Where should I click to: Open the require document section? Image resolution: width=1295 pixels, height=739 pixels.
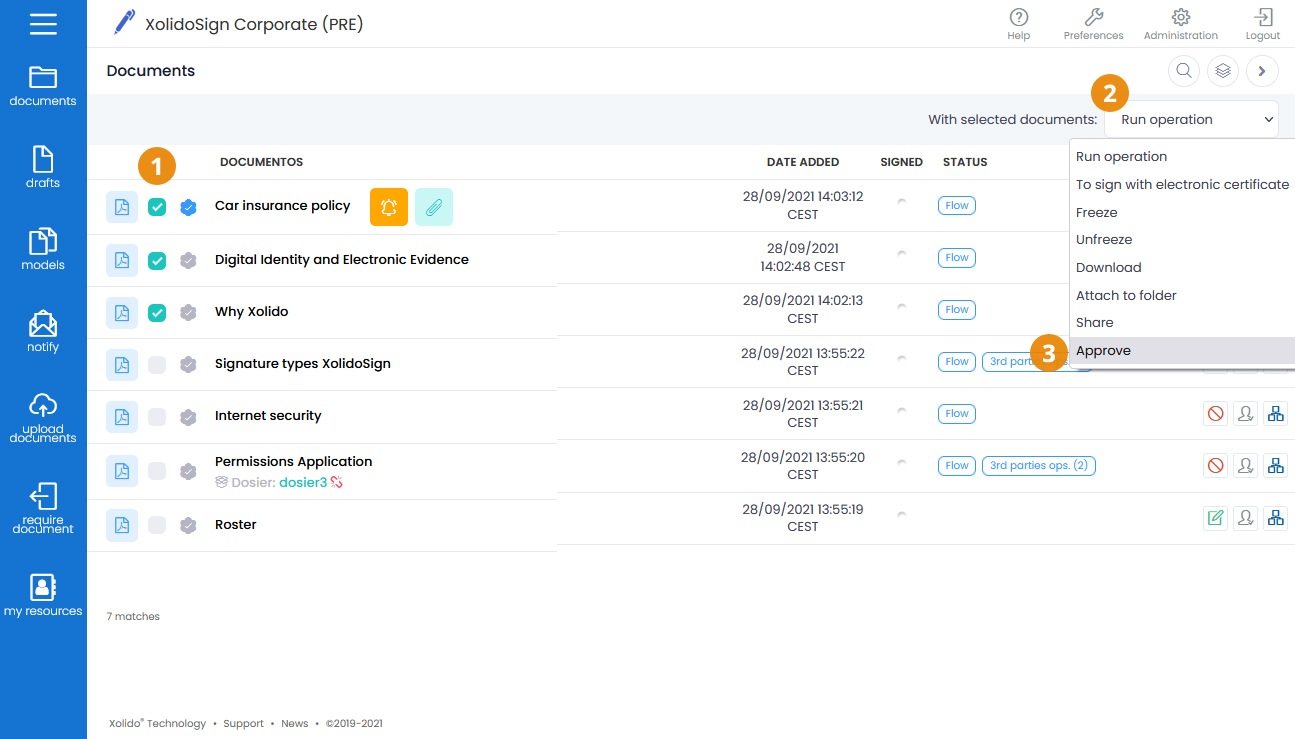[x=43, y=509]
